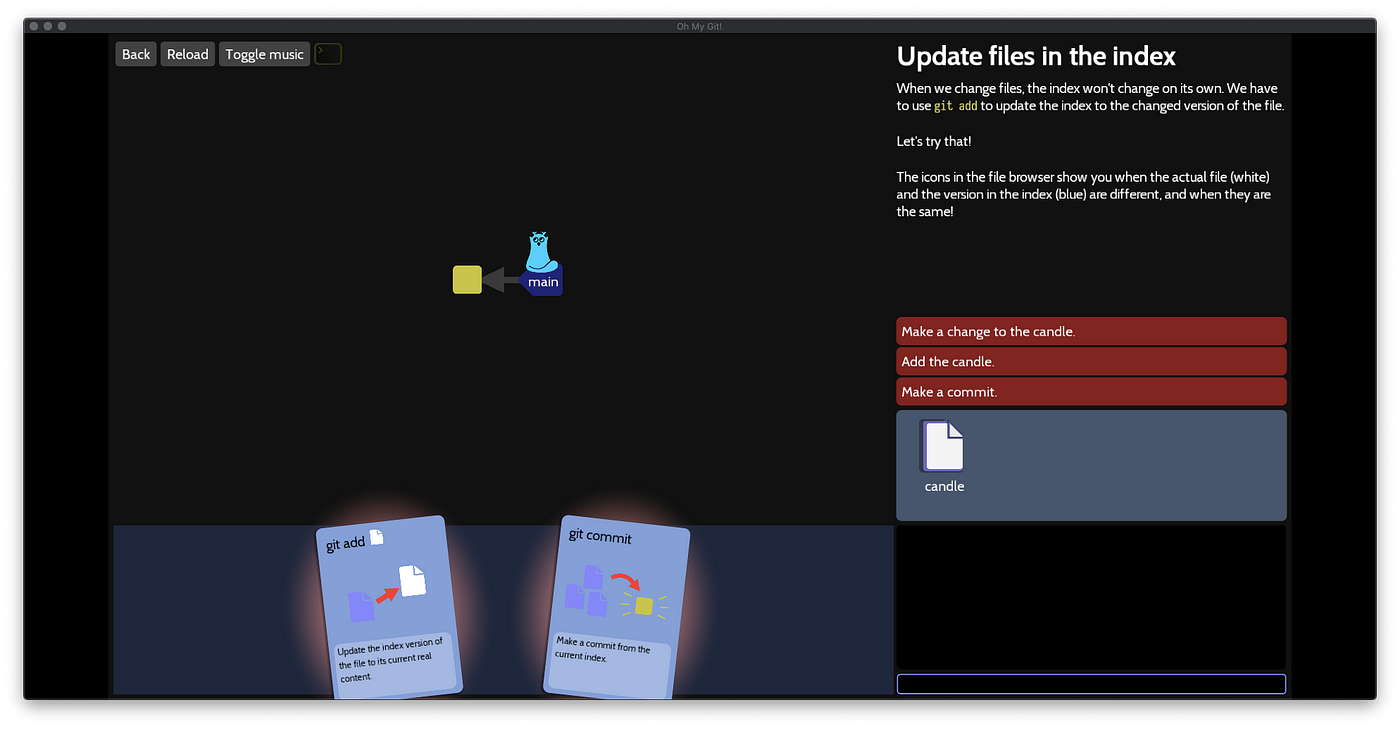The height and width of the screenshot is (729, 1400).
Task: Click the blue owl HEAD mascot
Action: (540, 251)
